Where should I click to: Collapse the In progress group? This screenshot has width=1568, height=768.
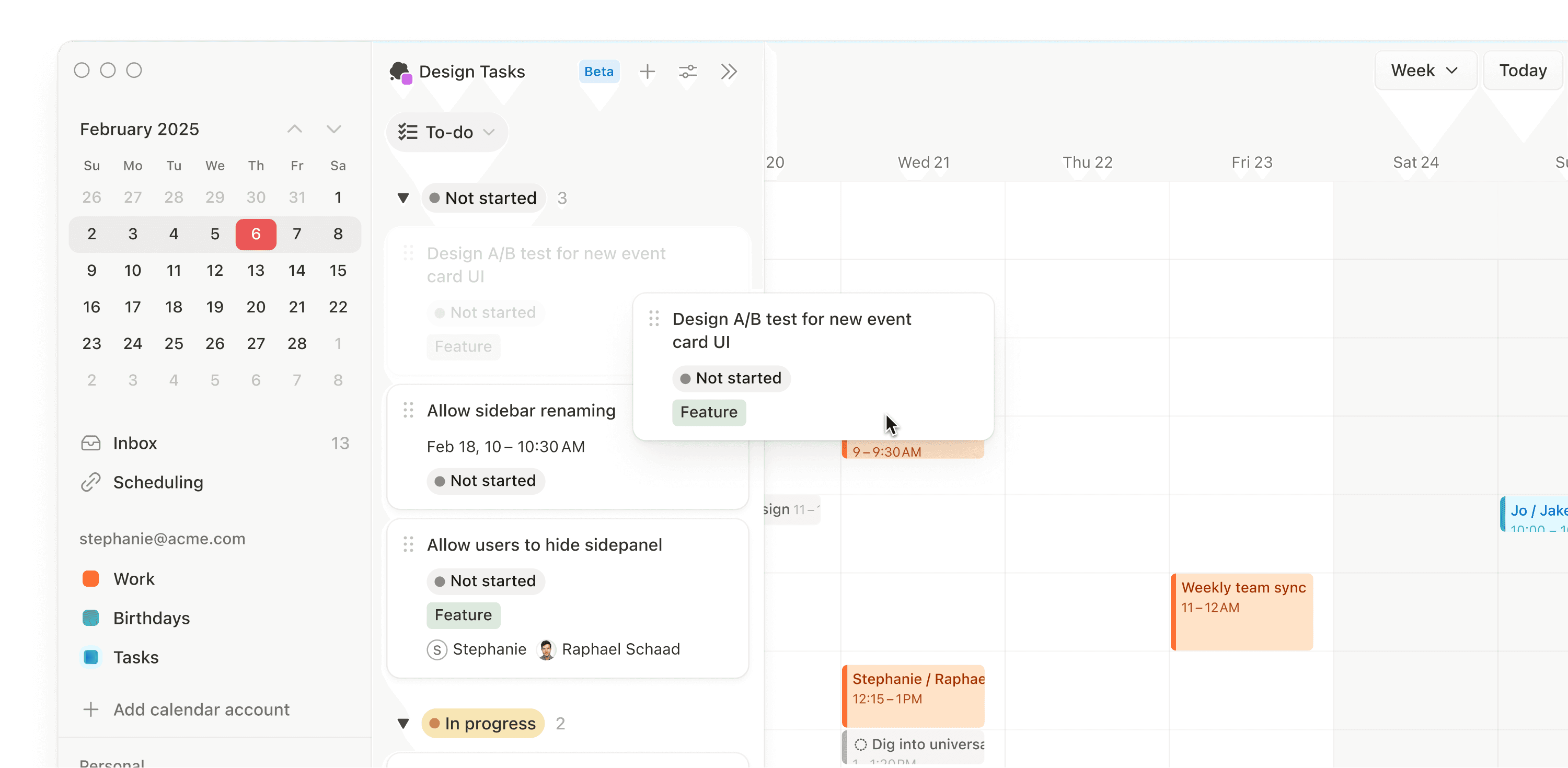(403, 724)
